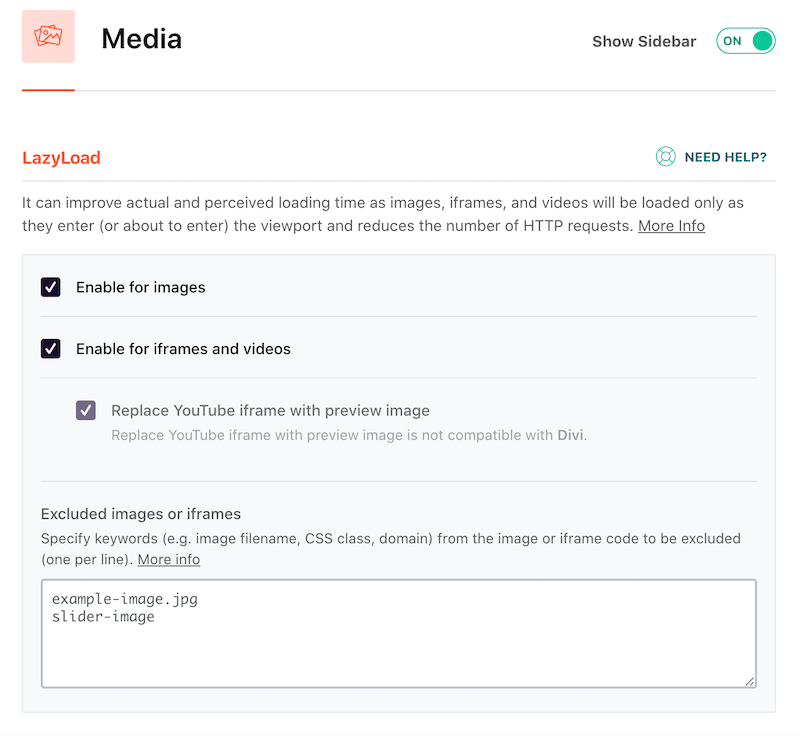Click the Show Sidebar label text
Image resolution: width=800 pixels, height=737 pixels.
[644, 41]
